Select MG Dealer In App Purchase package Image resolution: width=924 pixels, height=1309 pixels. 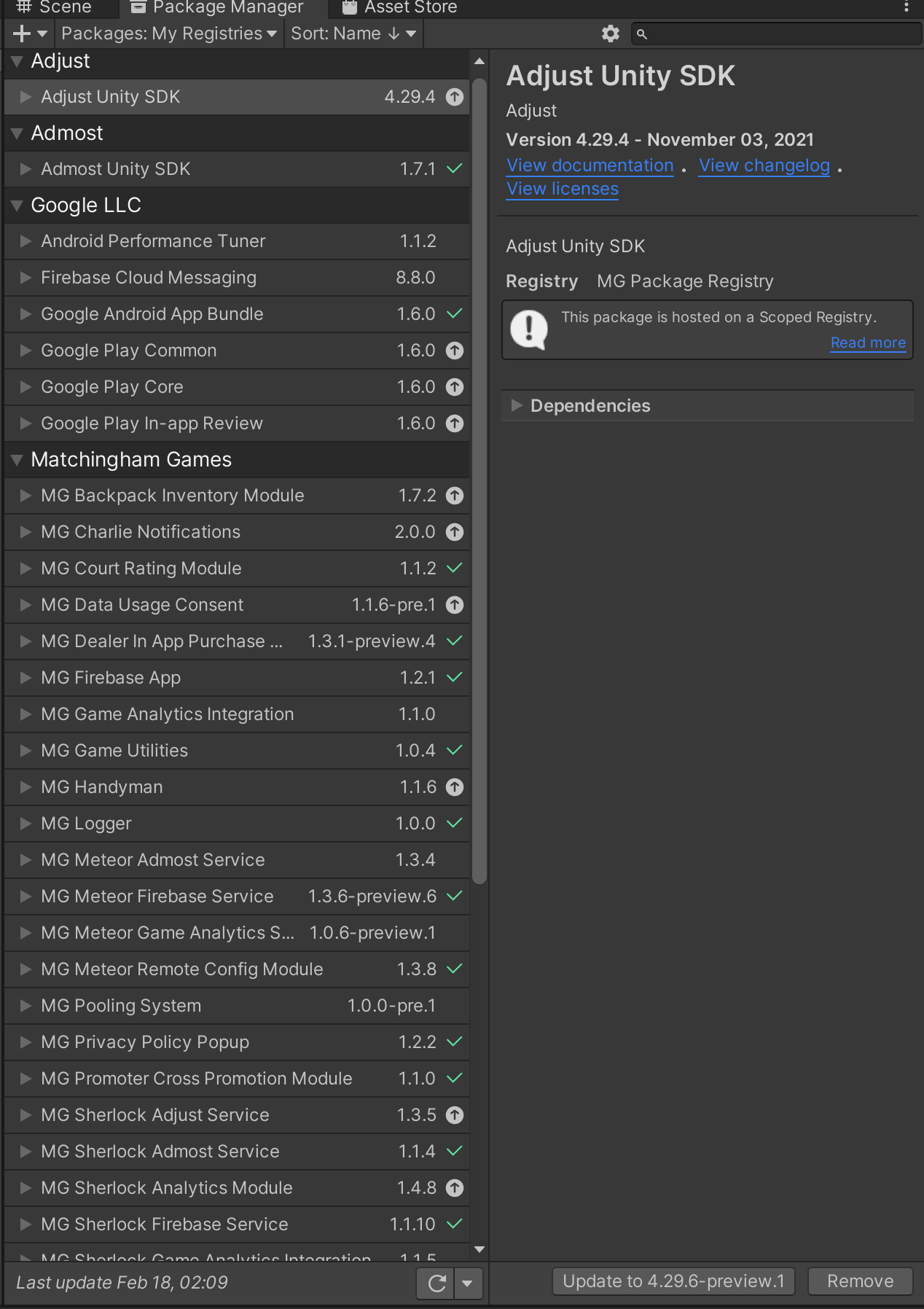237,641
